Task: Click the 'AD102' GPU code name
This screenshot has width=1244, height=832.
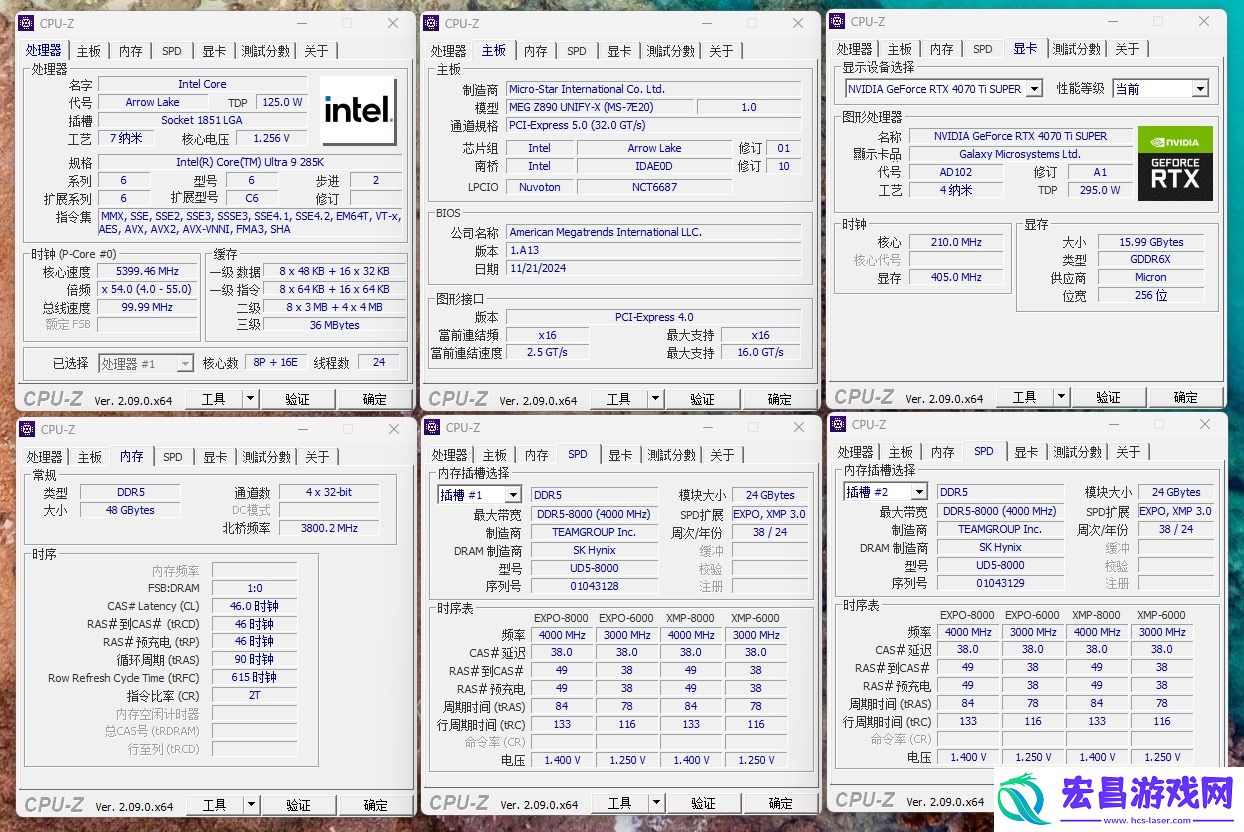Action: [x=956, y=172]
